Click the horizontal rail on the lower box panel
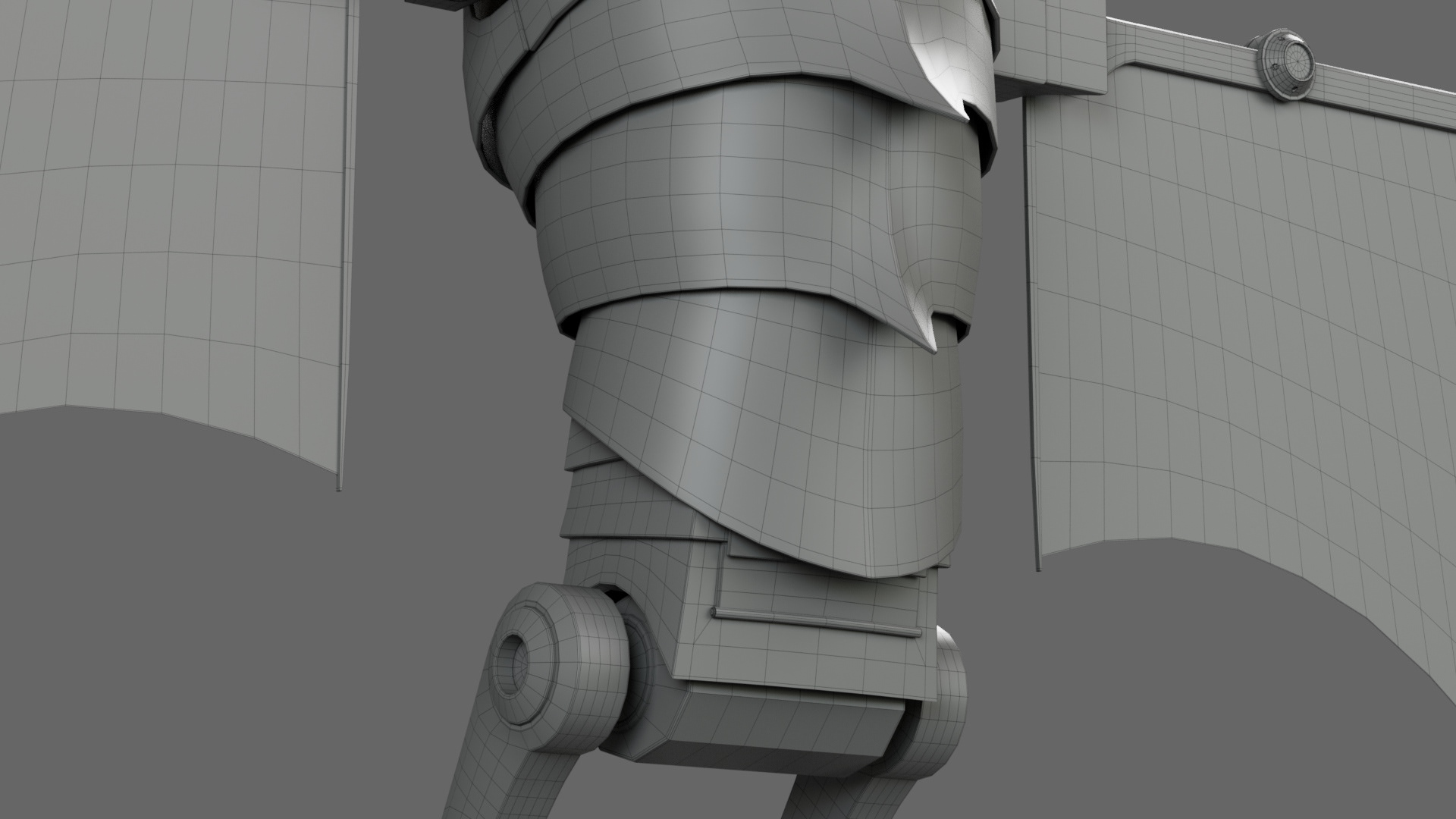The height and width of the screenshot is (819, 1456). (815, 620)
